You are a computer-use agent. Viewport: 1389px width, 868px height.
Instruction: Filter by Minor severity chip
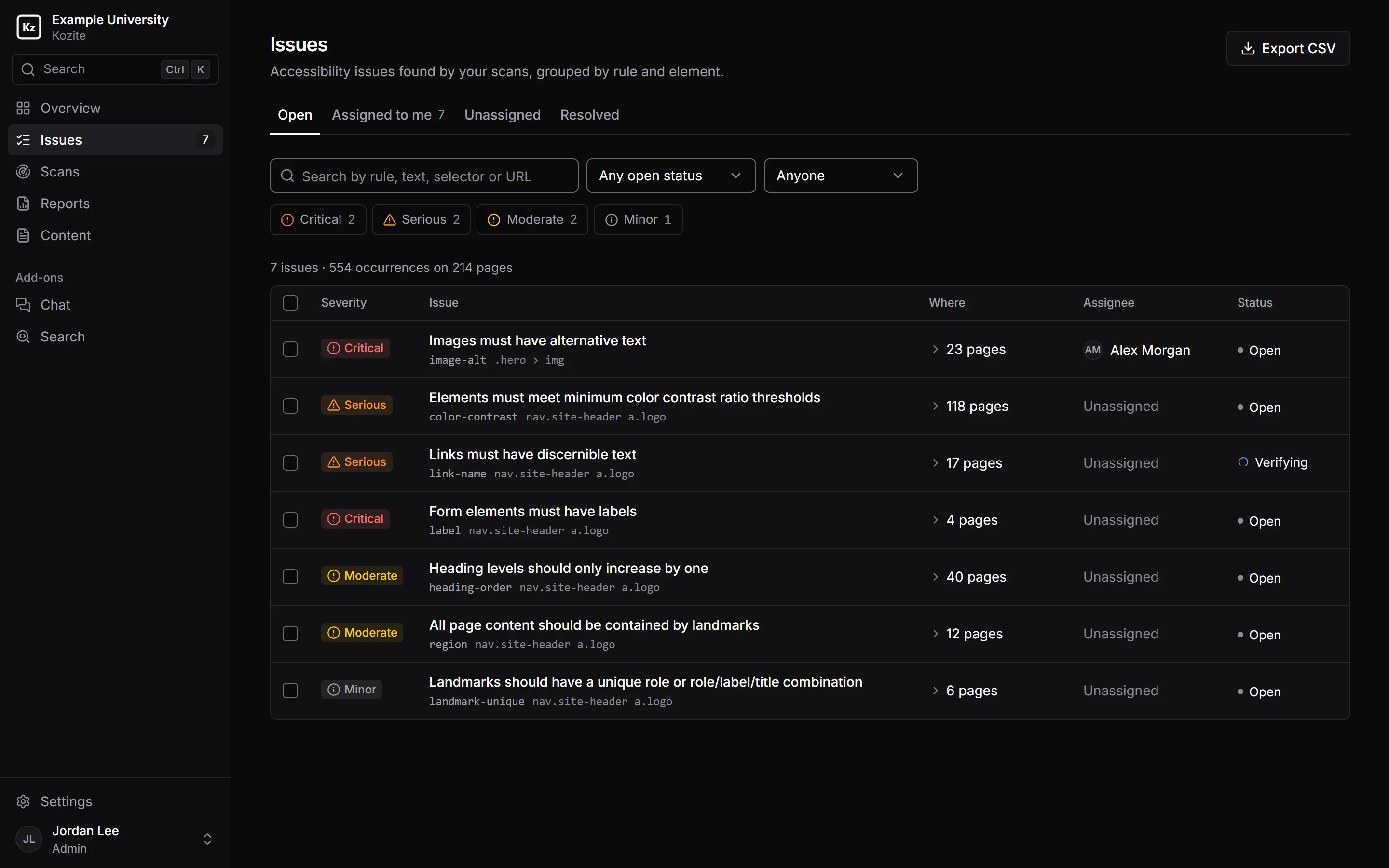638,220
